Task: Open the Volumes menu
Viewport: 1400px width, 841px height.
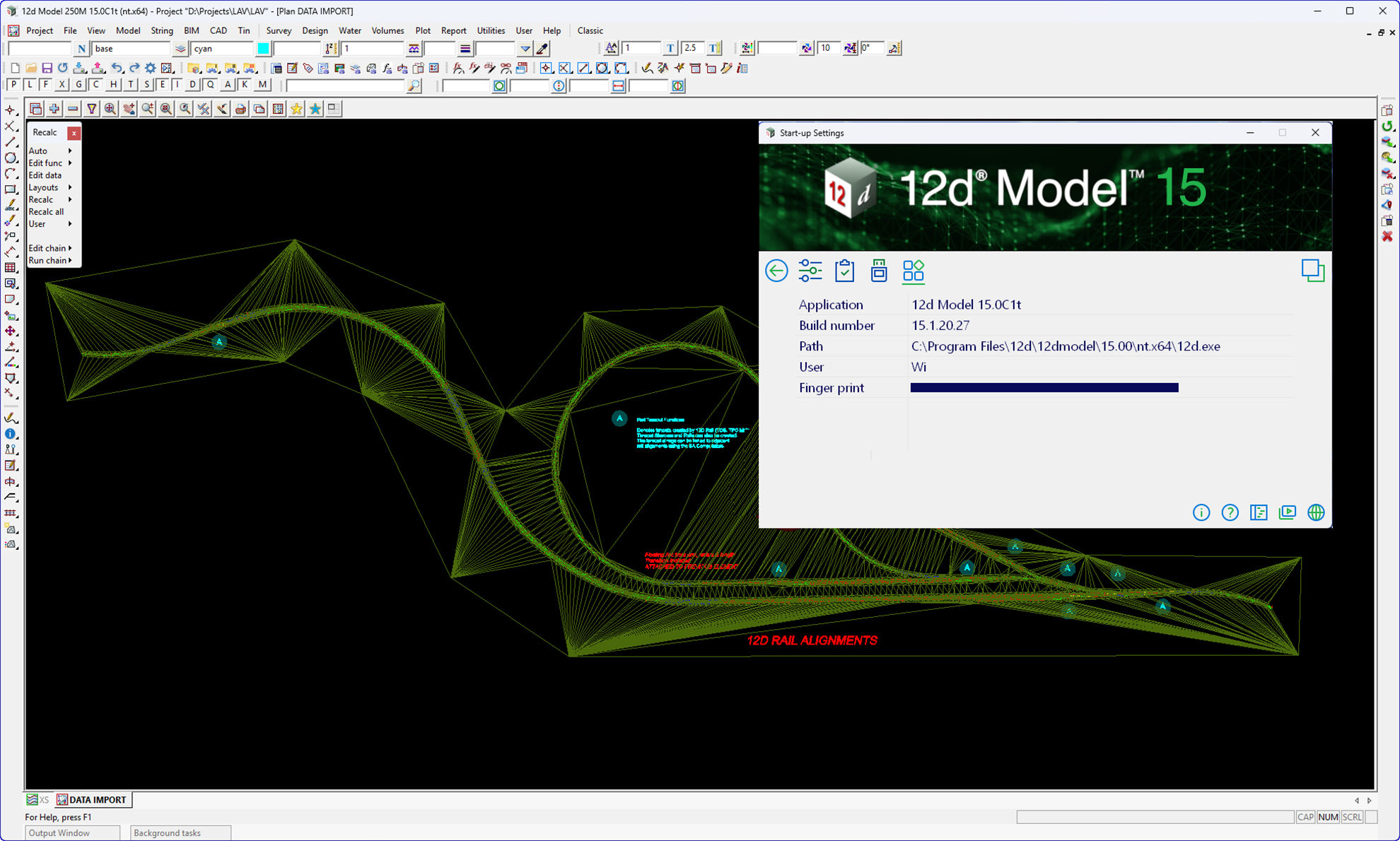Action: tap(387, 30)
